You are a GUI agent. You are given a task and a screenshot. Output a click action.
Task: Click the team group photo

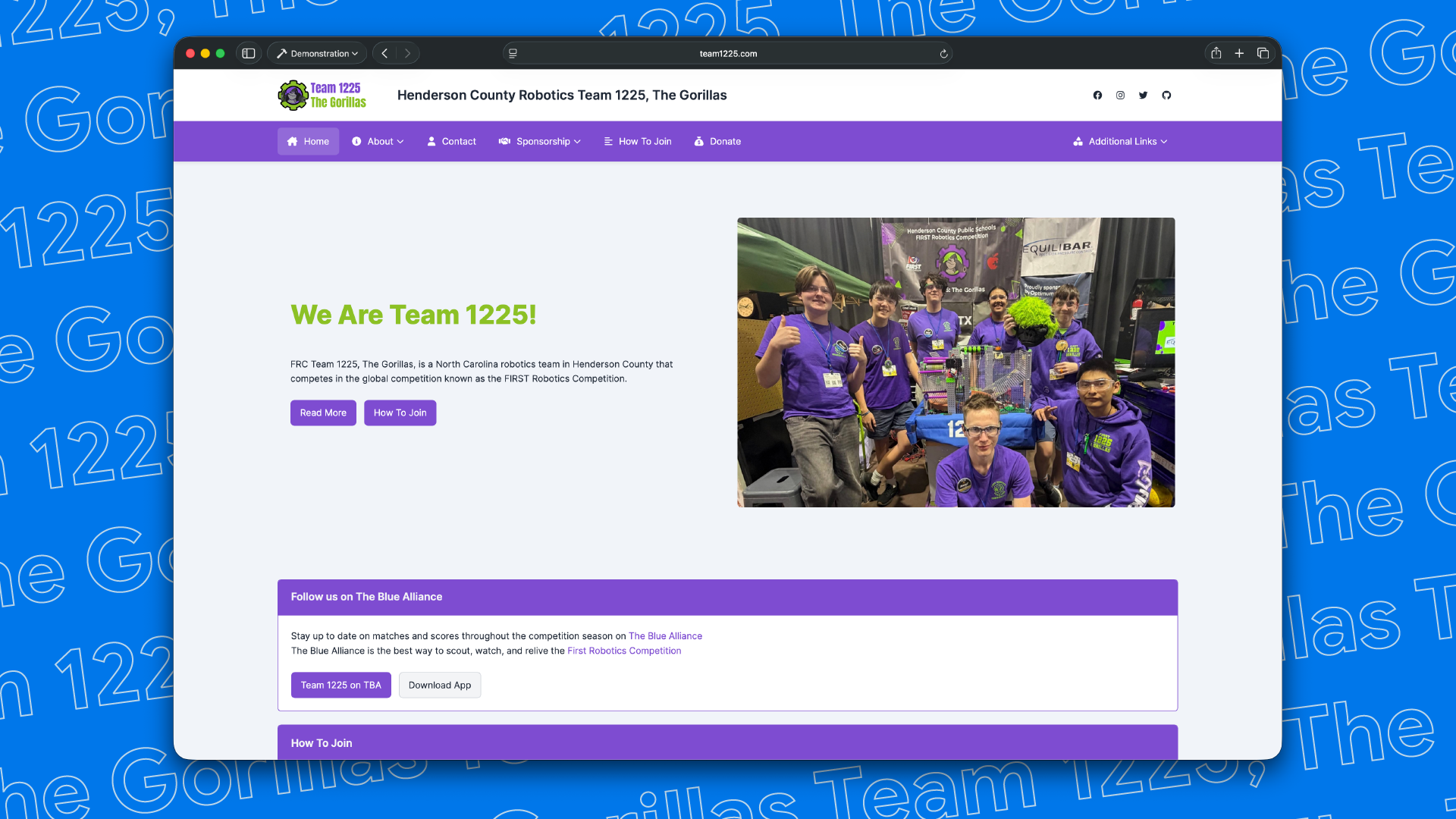pos(955,362)
